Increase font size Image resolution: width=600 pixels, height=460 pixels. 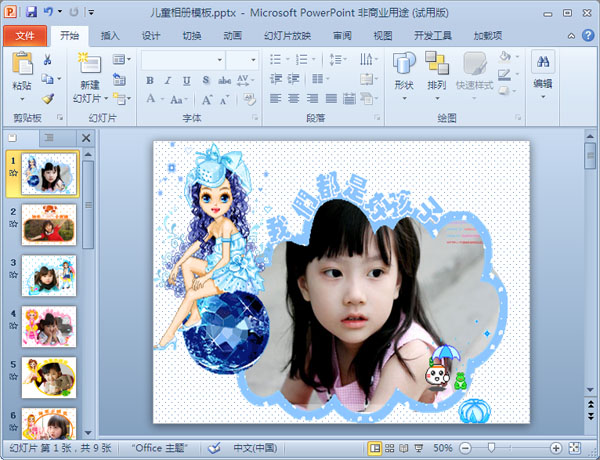[x=207, y=100]
